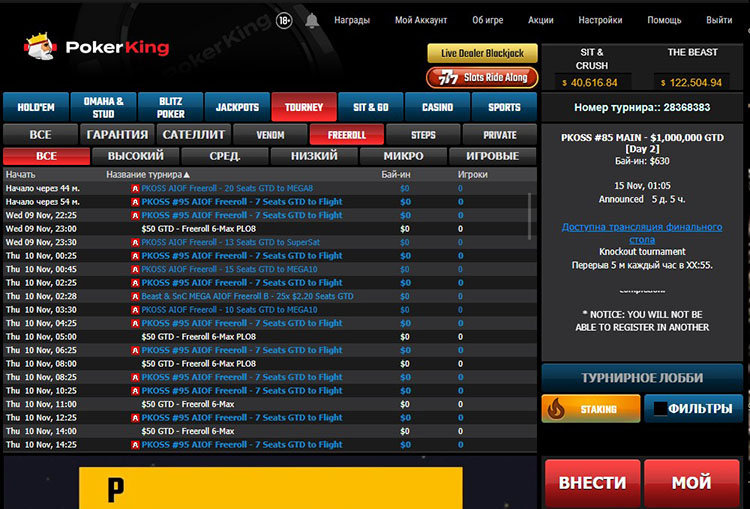The height and width of the screenshot is (509, 750).
Task: Click the 18+ age restriction icon
Action: 284,21
